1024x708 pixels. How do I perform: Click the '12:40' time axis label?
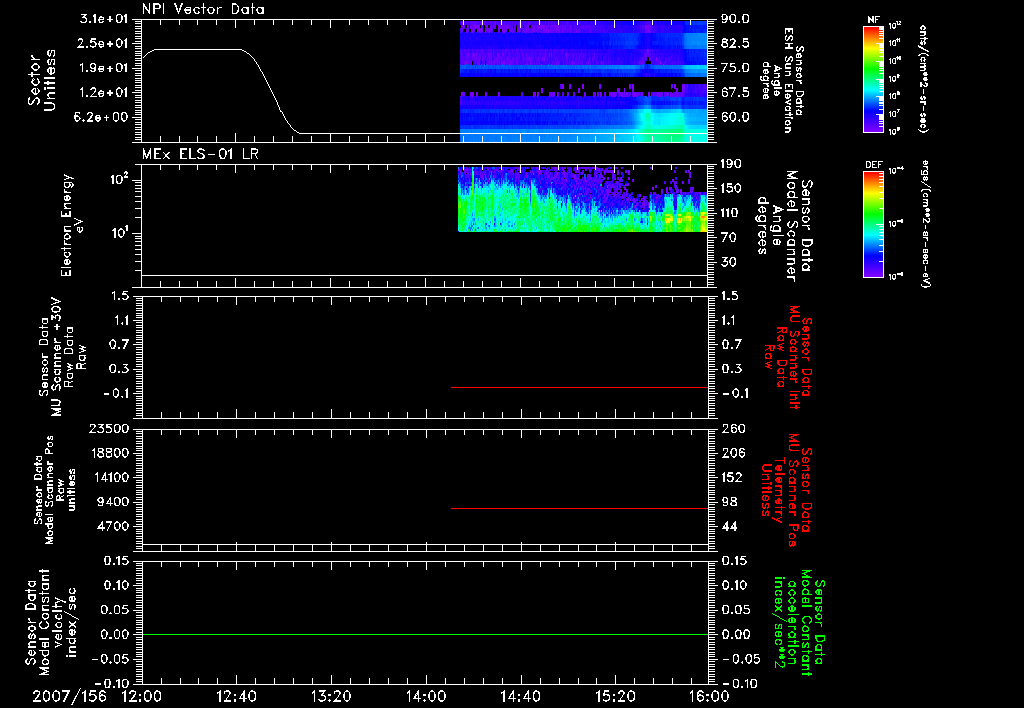tap(236, 696)
